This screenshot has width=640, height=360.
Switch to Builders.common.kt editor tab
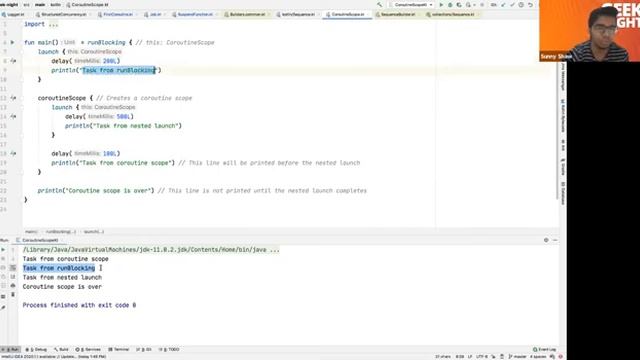[247, 14]
